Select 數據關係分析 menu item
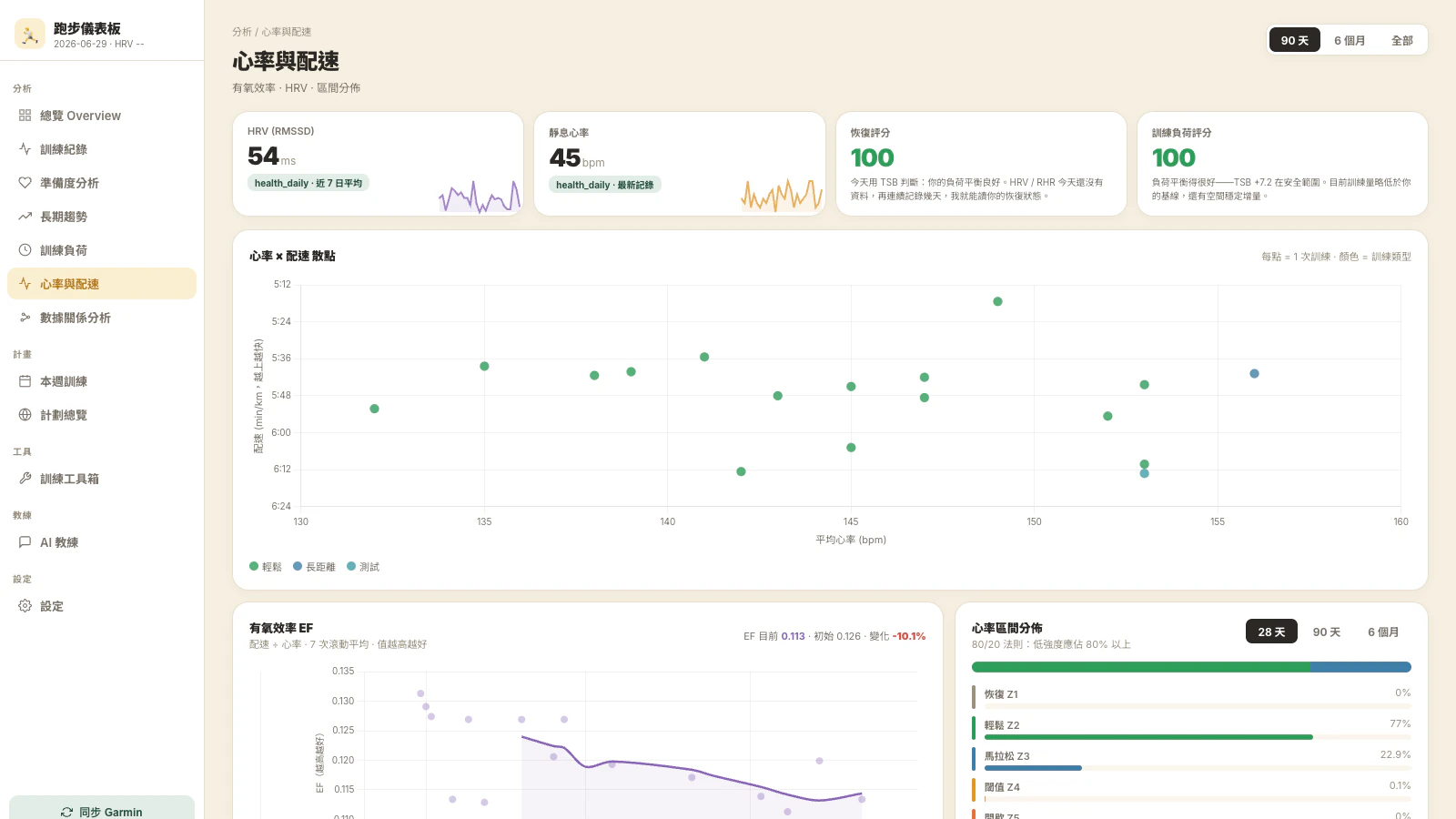The image size is (1456, 819). tap(102, 318)
